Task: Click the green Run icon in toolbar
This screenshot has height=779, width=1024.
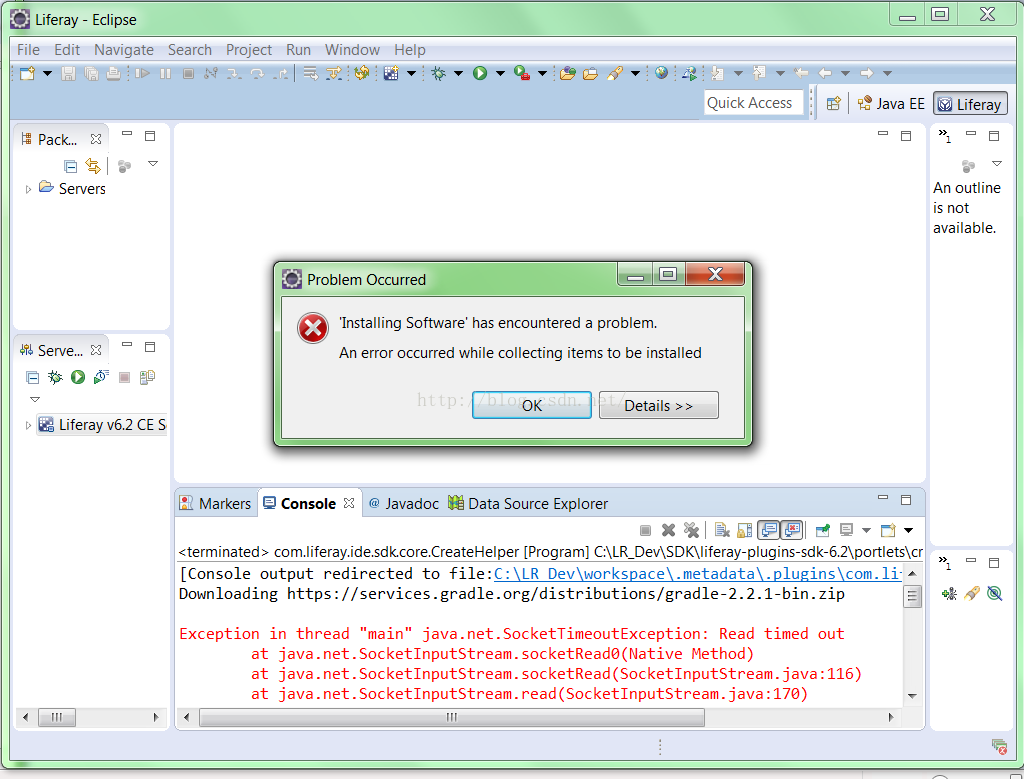Action: coord(480,73)
